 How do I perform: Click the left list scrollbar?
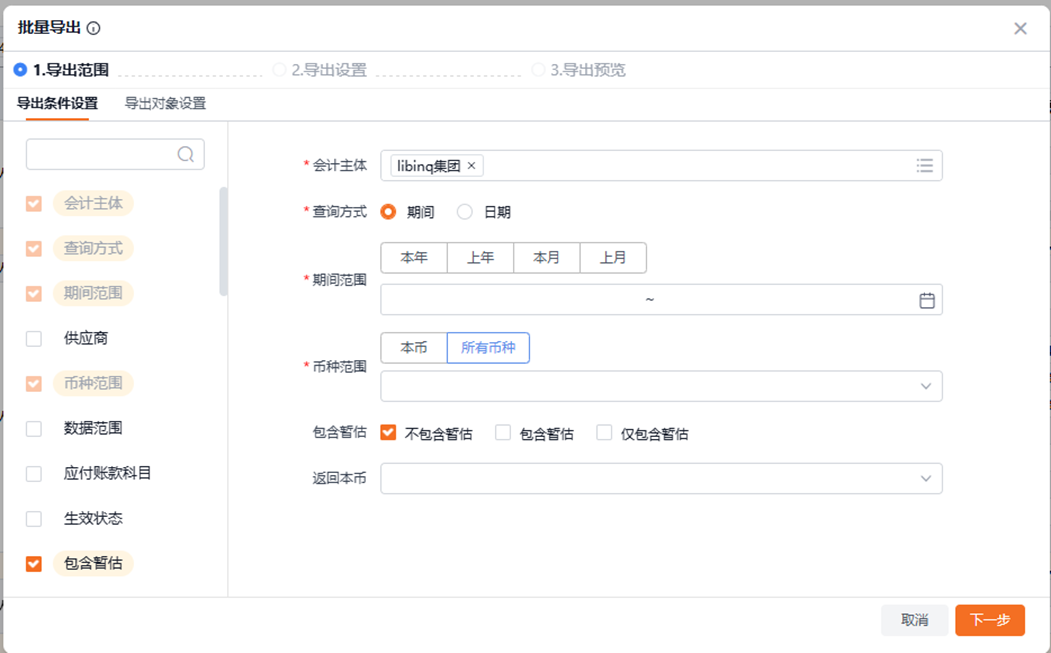click(223, 241)
